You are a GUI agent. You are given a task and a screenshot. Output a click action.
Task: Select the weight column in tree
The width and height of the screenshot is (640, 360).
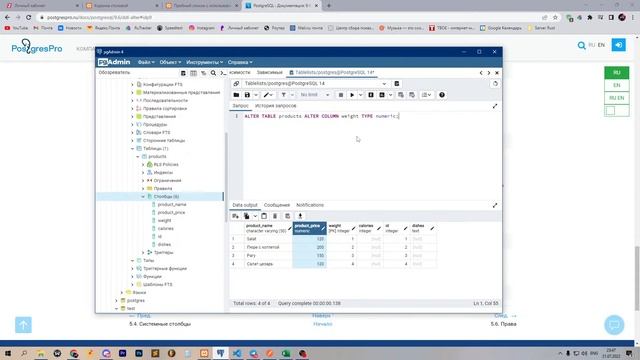tap(164, 220)
